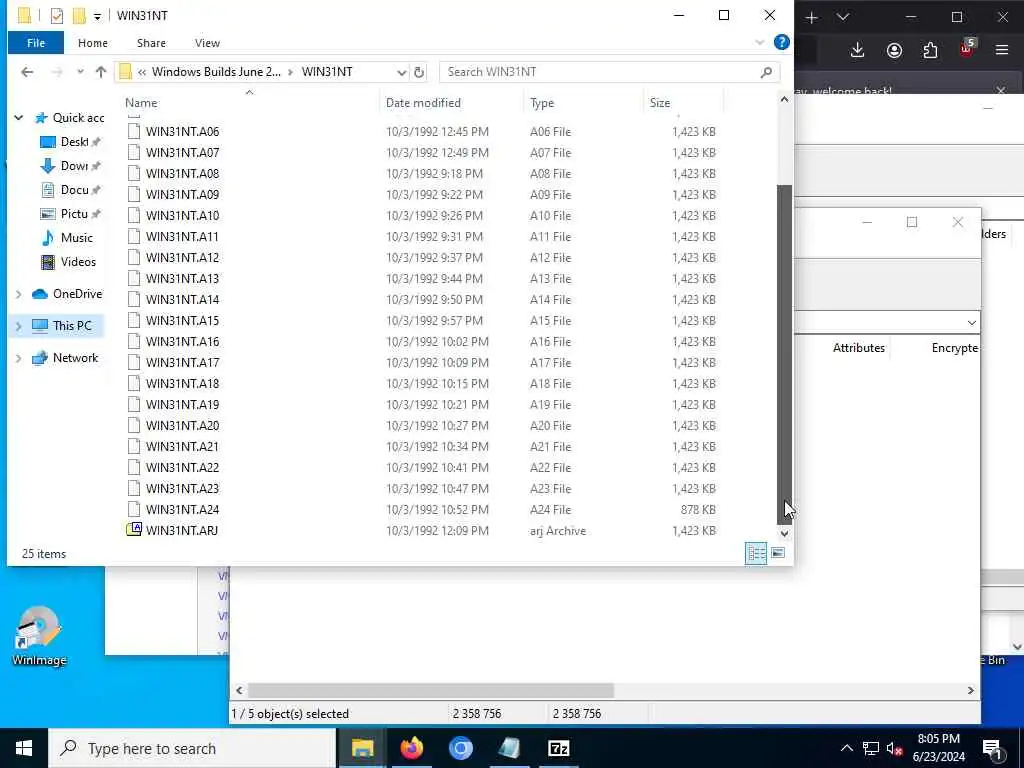Open Music in navigation pane
Screen dimensions: 1024x768
click(67, 238)
